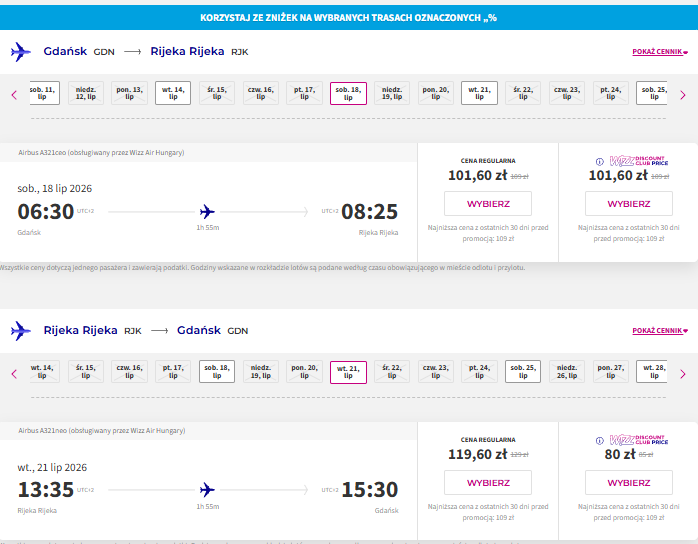Screen dimensions: 698x544
Task: Choose discount club 80 zł with Wybierz
Action: [629, 483]
